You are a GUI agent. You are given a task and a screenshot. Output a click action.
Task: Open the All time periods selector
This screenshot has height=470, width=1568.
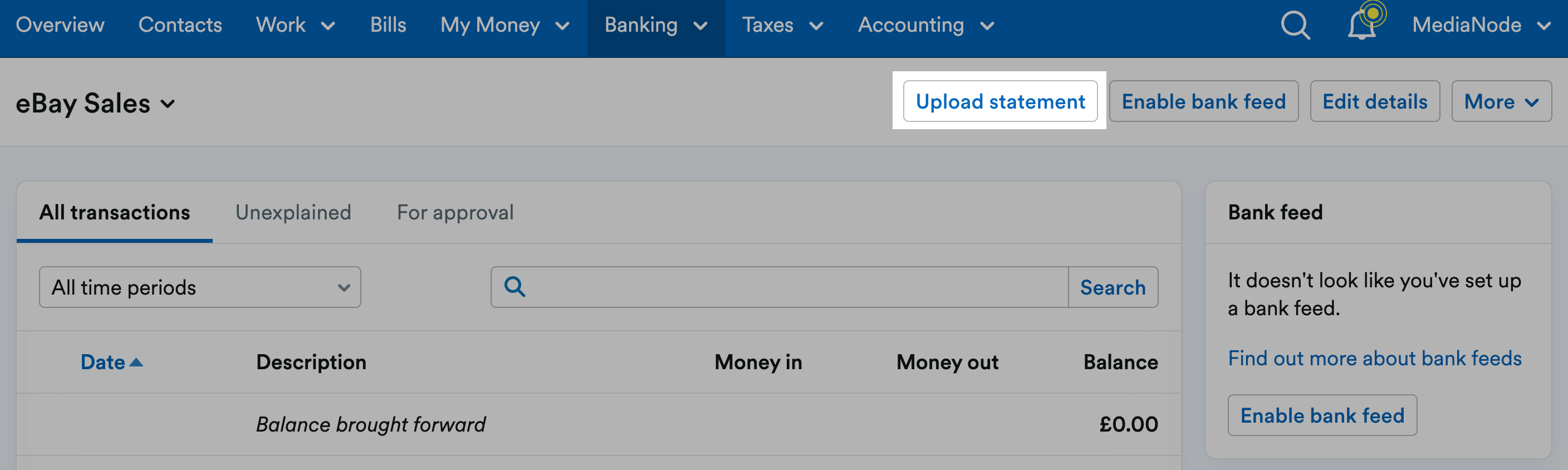pos(200,287)
